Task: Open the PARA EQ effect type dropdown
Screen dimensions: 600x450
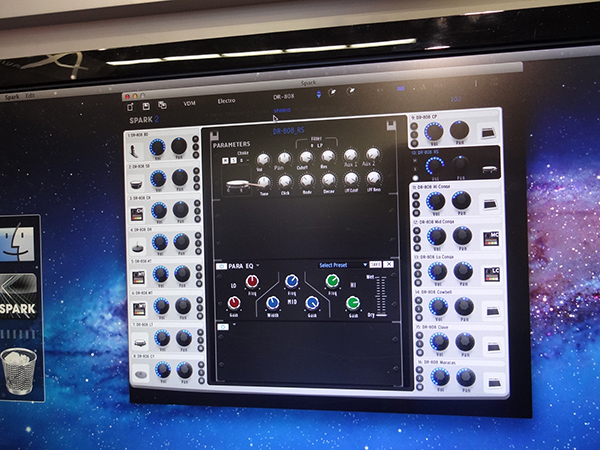Action: (x=258, y=265)
